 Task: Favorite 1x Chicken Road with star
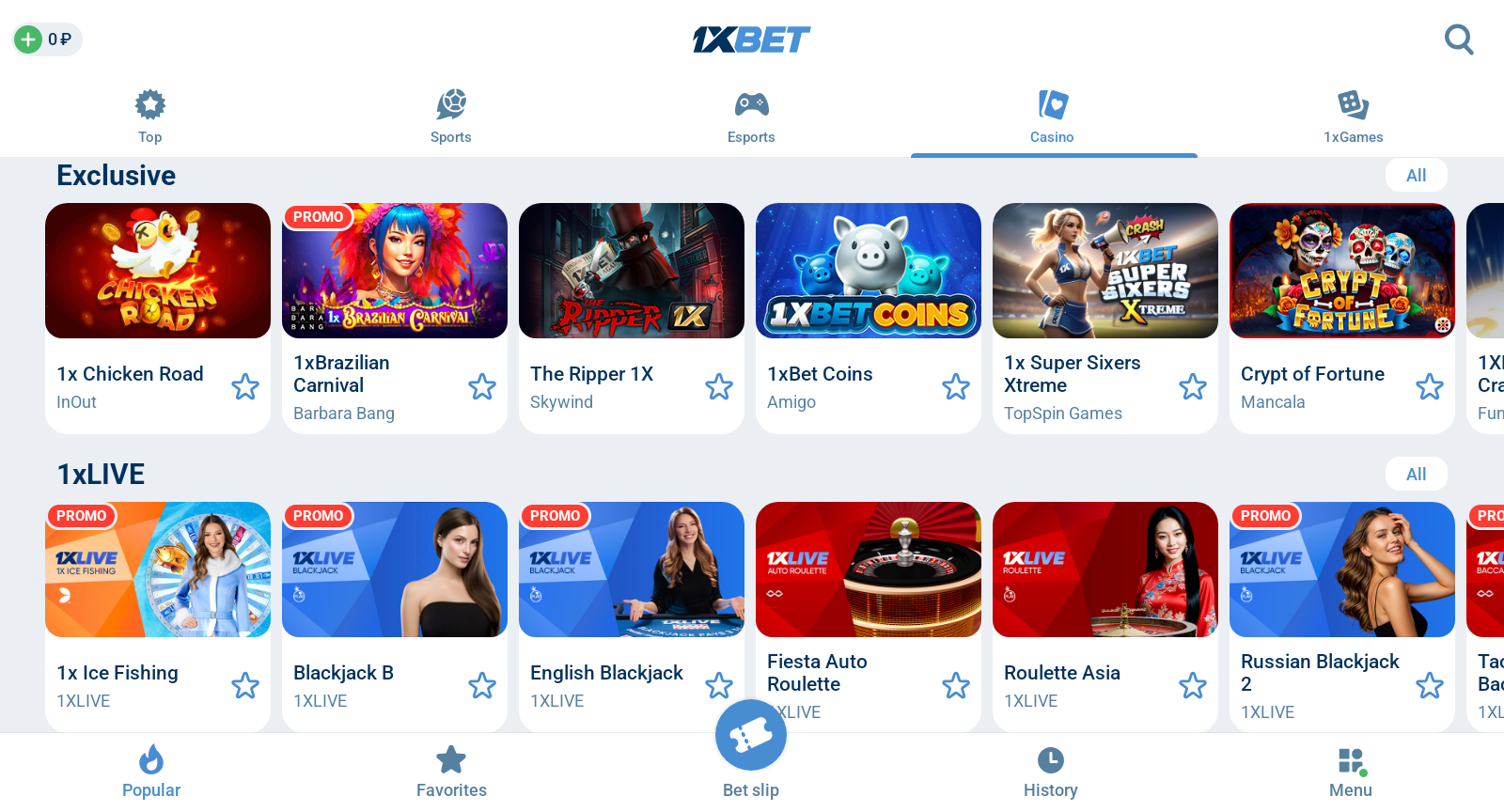245,386
